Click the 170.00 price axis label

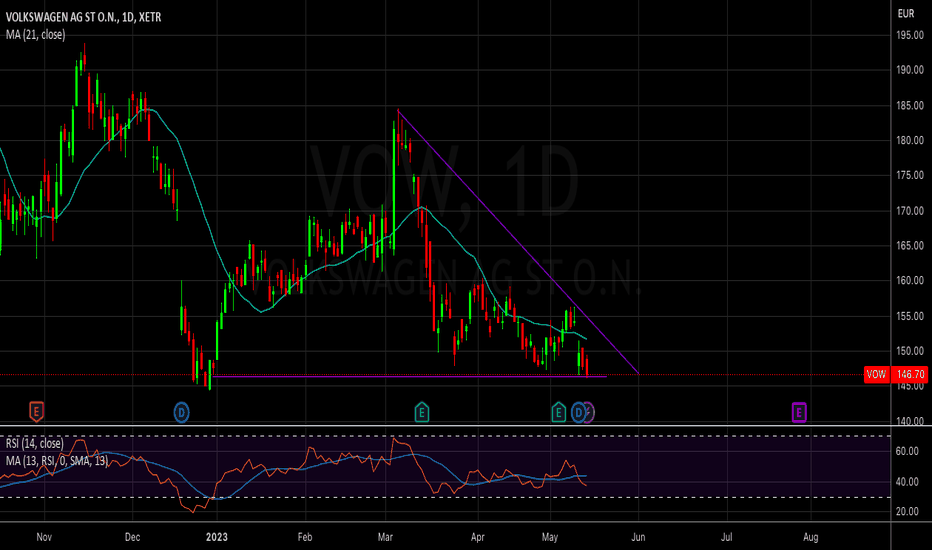(x=910, y=210)
